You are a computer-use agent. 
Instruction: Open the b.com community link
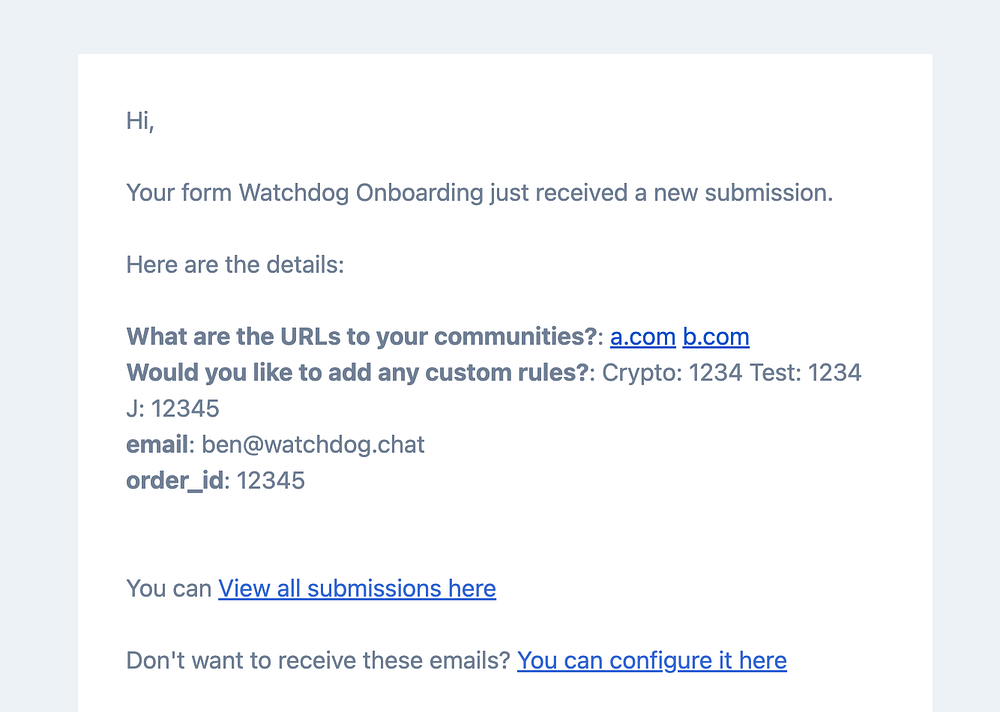(x=716, y=337)
